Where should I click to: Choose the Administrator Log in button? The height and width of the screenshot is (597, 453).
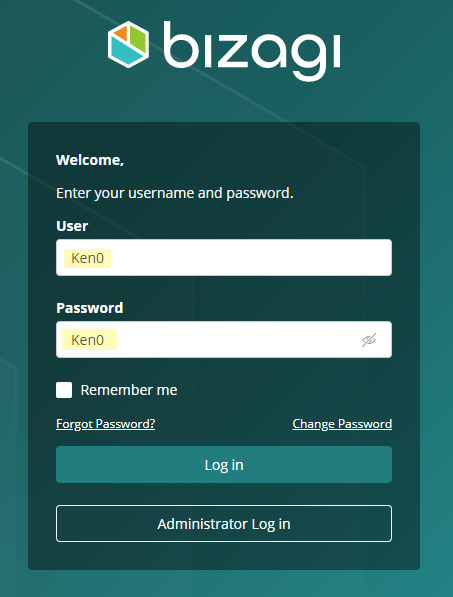224,524
